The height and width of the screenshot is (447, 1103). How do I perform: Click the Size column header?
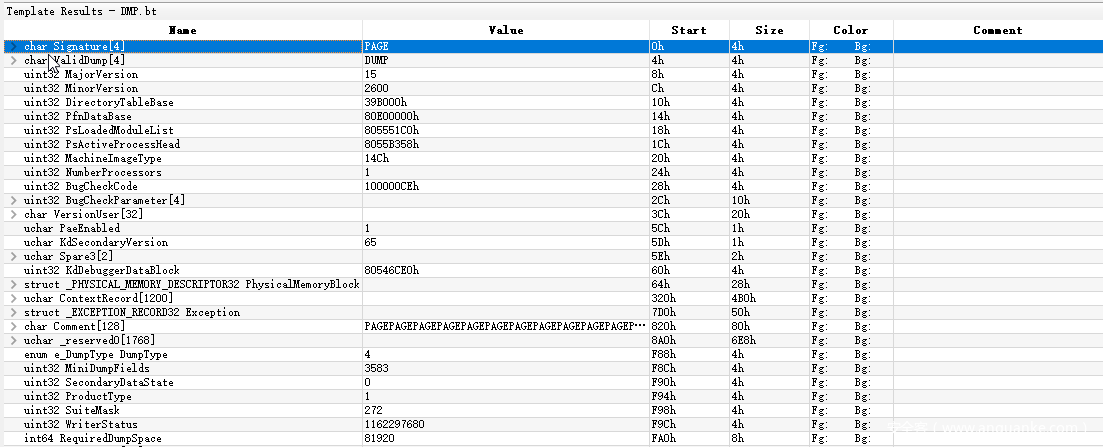tap(769, 31)
